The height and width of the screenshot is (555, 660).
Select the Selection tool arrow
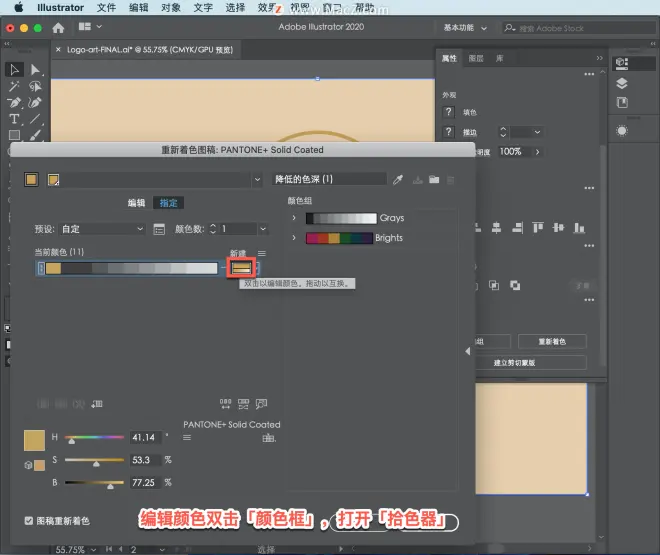pyautogui.click(x=14, y=70)
